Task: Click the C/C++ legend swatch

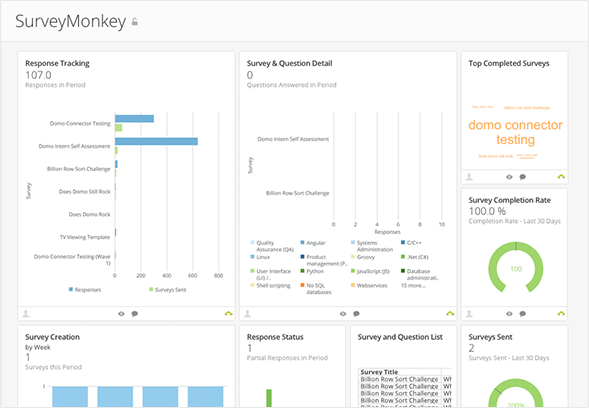Action: [x=403, y=243]
